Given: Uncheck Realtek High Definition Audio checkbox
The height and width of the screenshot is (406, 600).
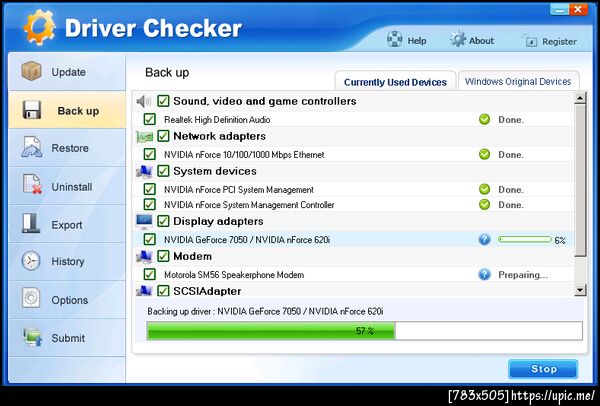Looking at the screenshot, I should pyautogui.click(x=149, y=119).
